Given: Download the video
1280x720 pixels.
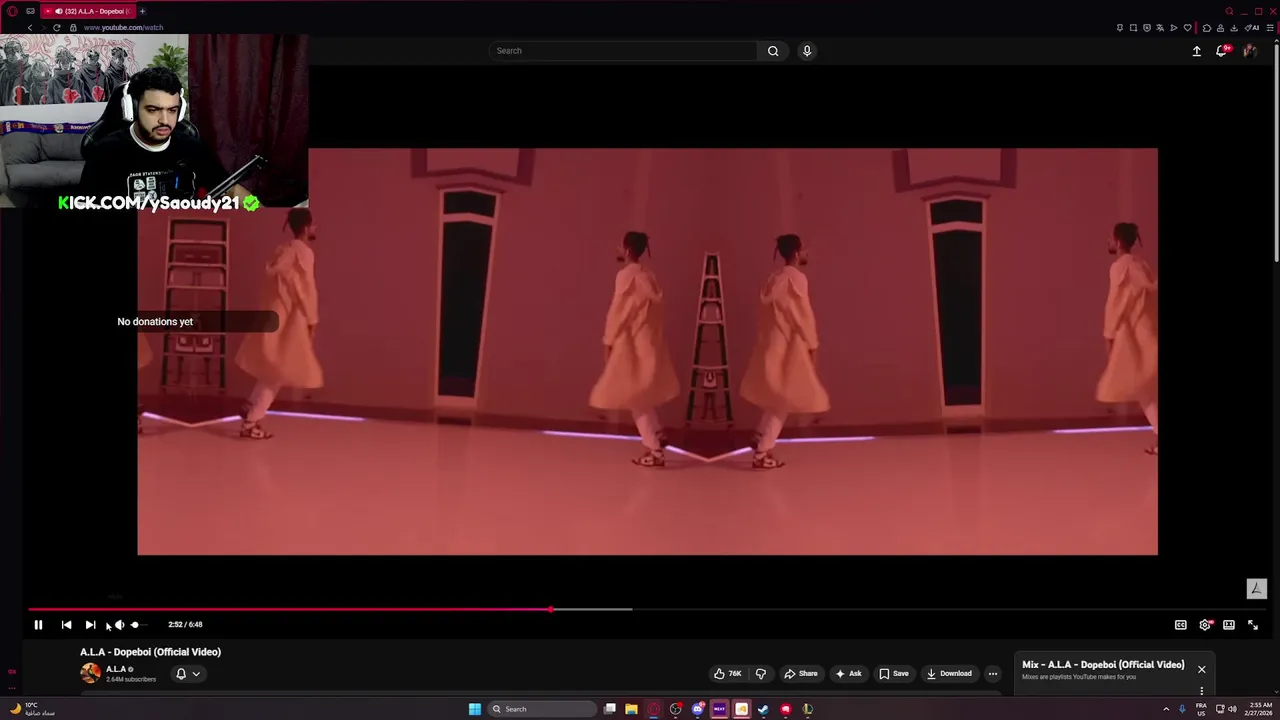Looking at the screenshot, I should (949, 674).
